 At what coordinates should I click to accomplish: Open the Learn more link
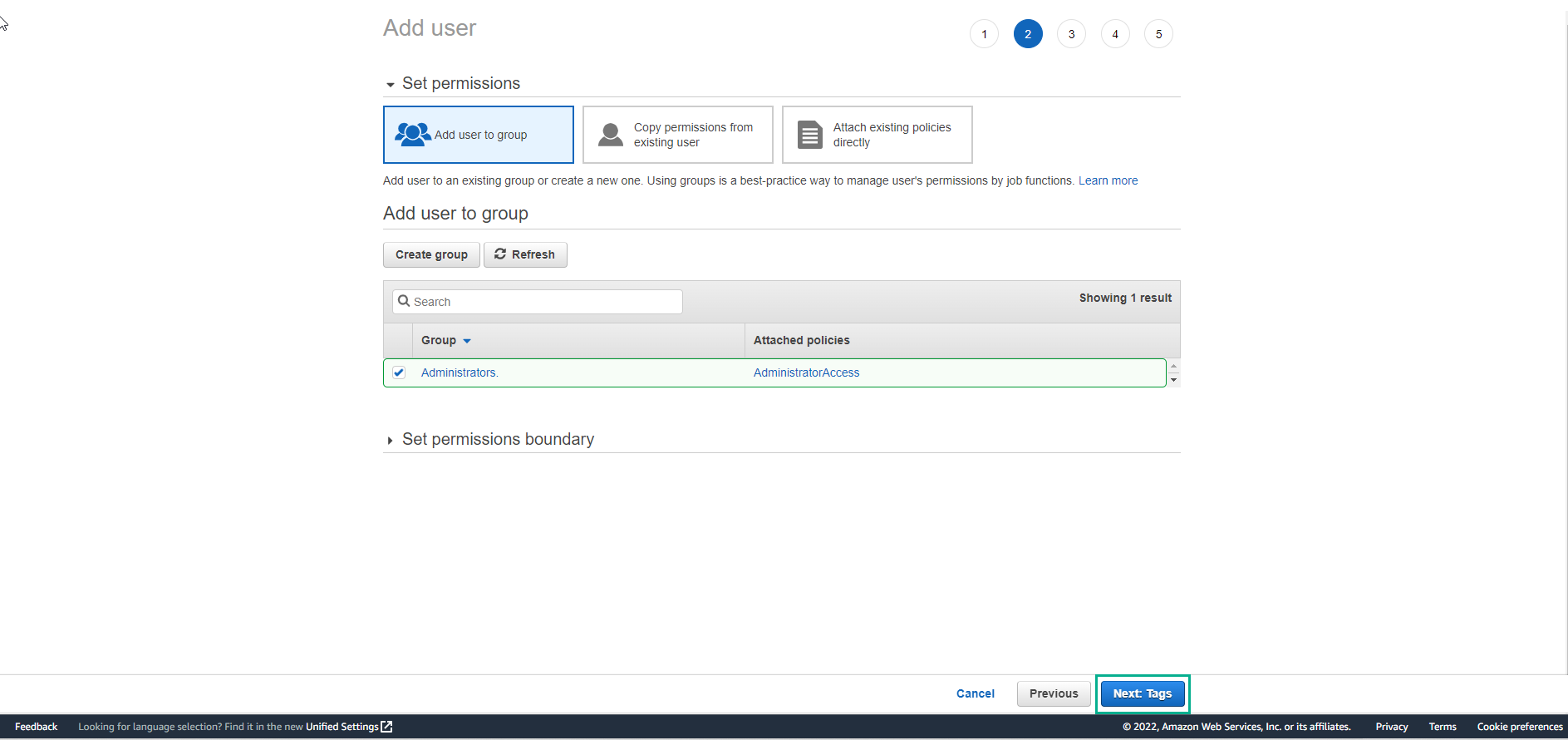pos(1108,180)
